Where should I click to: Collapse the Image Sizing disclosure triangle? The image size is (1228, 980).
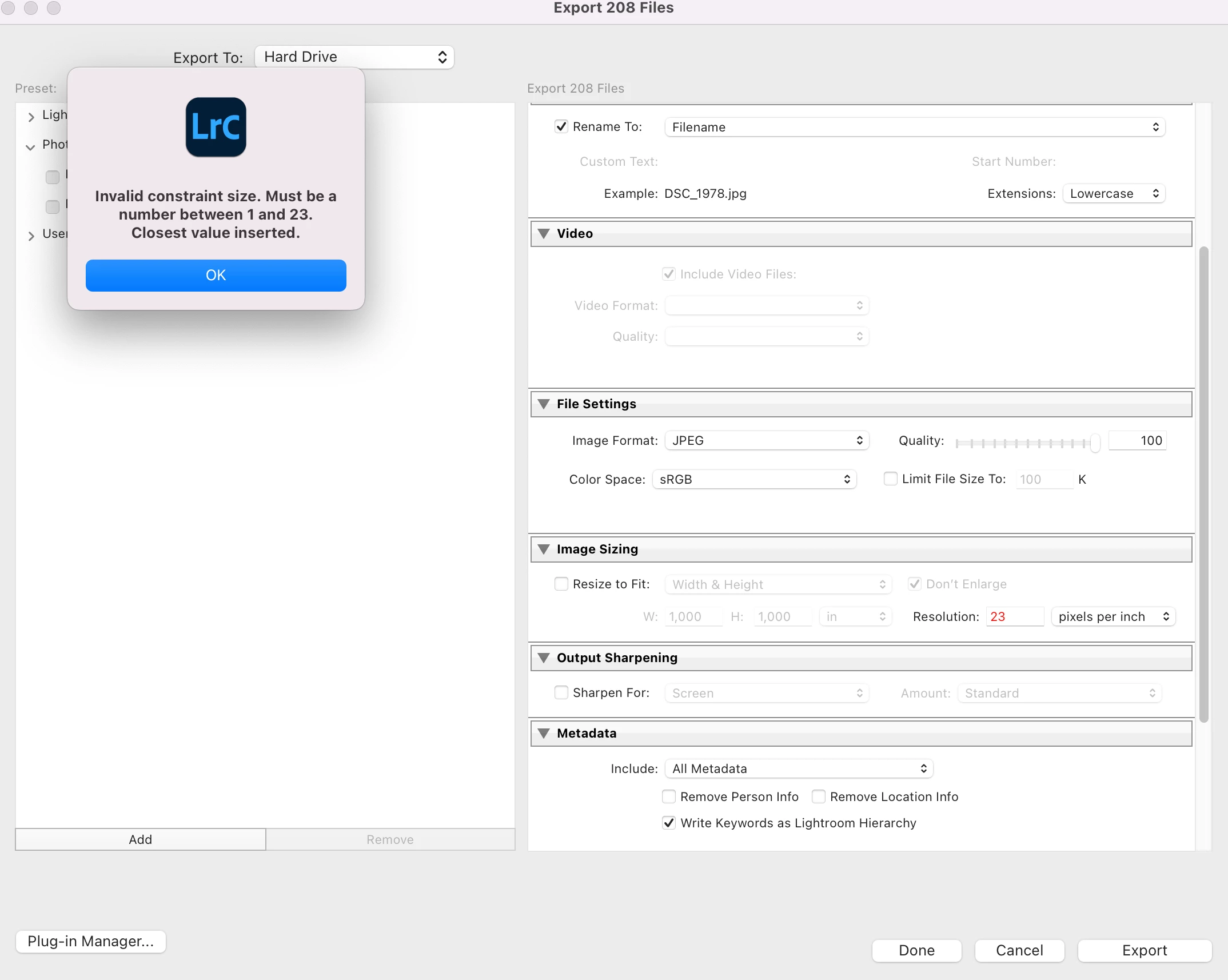(x=544, y=549)
